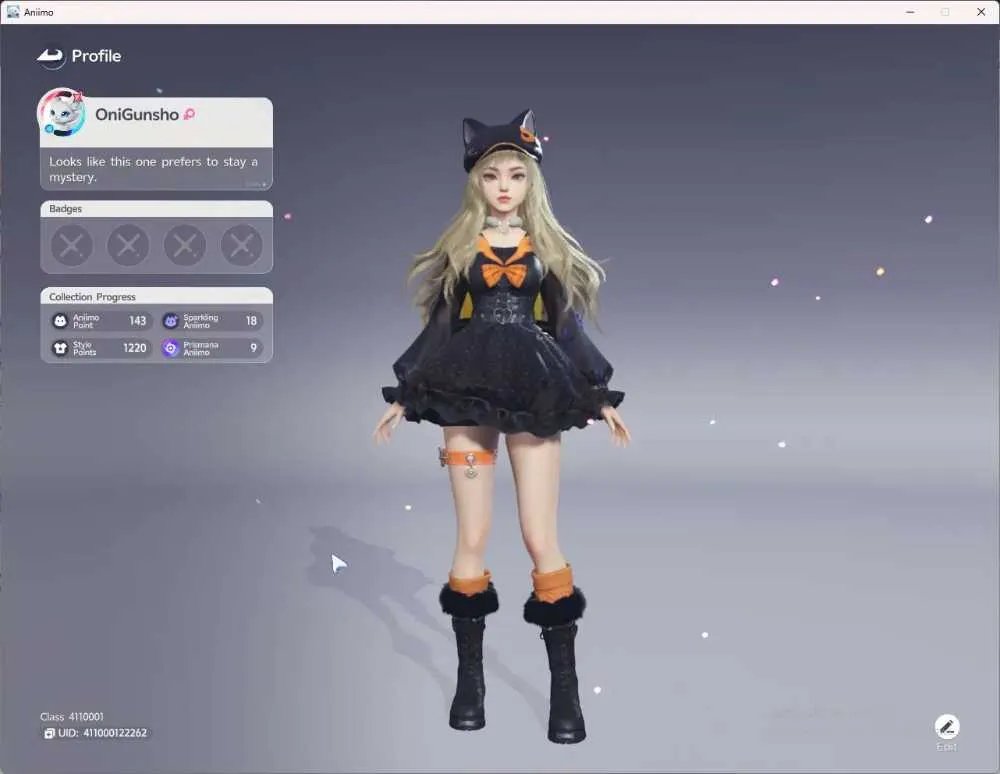The height and width of the screenshot is (774, 1000).
Task: Click the Prismana Aniimo icon
Action: point(170,348)
